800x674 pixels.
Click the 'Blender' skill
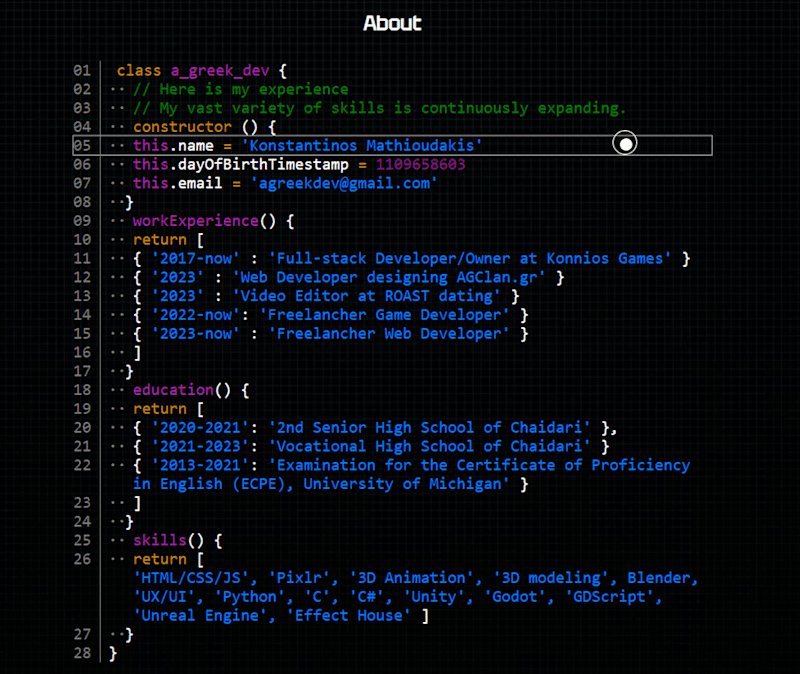pyautogui.click(x=658, y=578)
